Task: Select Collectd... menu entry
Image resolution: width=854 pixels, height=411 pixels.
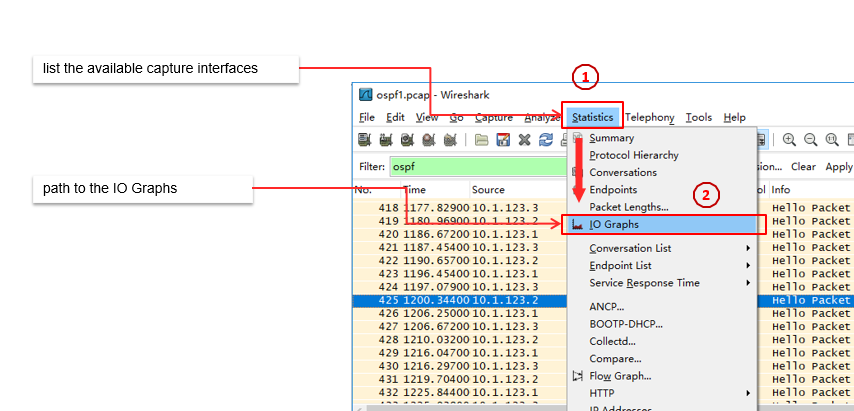Action: click(x=662, y=342)
